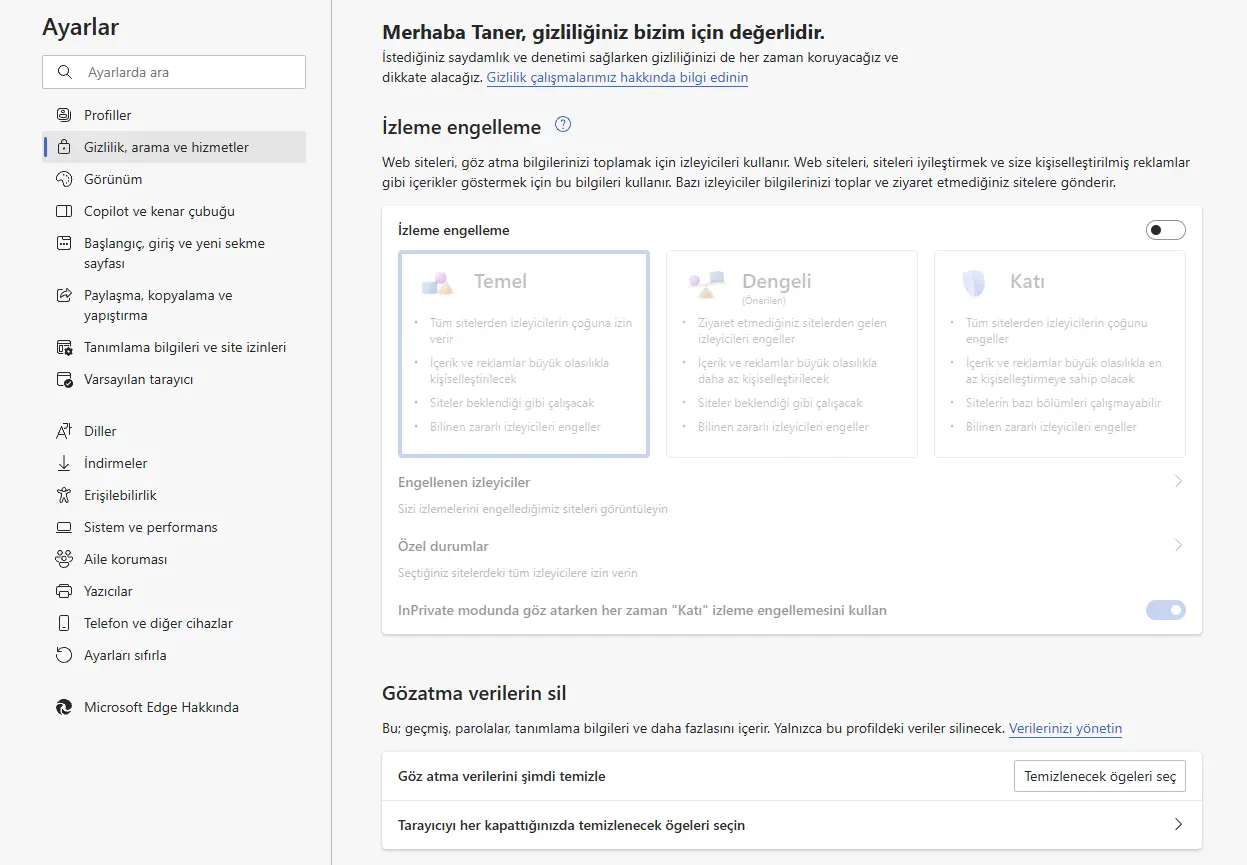Click the Yazıcılar printer icon
The height and width of the screenshot is (865, 1247).
64,591
